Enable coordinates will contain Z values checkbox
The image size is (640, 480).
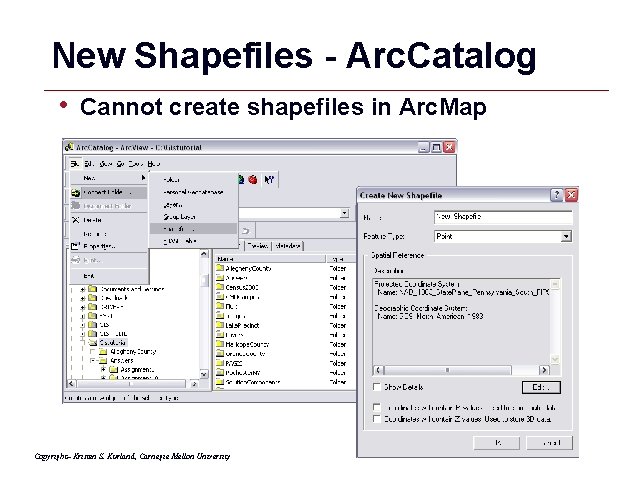tap(377, 419)
